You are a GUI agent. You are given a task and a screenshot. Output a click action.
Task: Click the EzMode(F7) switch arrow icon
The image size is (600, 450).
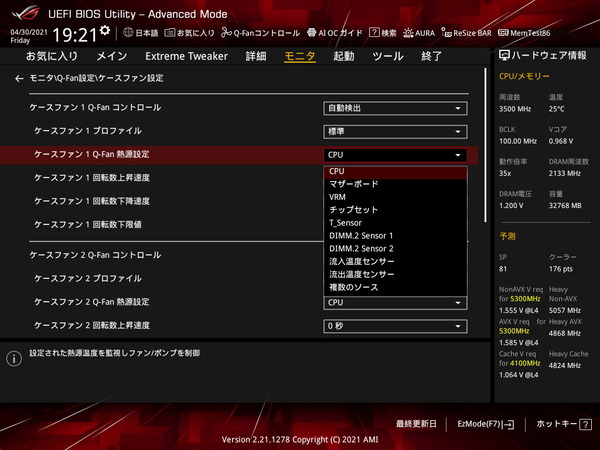point(509,424)
